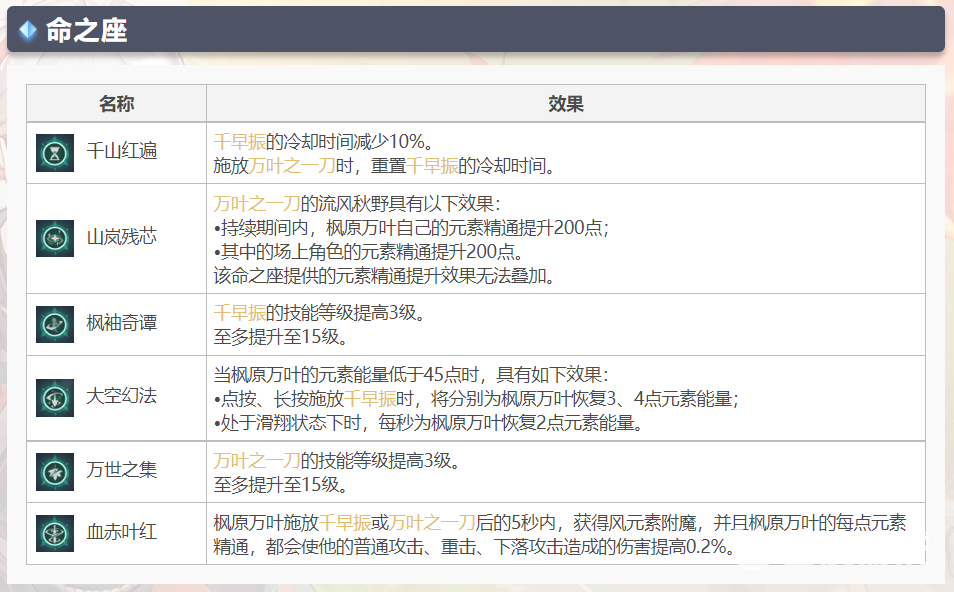Select the name text 万世之集
Image resolution: width=954 pixels, height=592 pixels.
point(122,470)
